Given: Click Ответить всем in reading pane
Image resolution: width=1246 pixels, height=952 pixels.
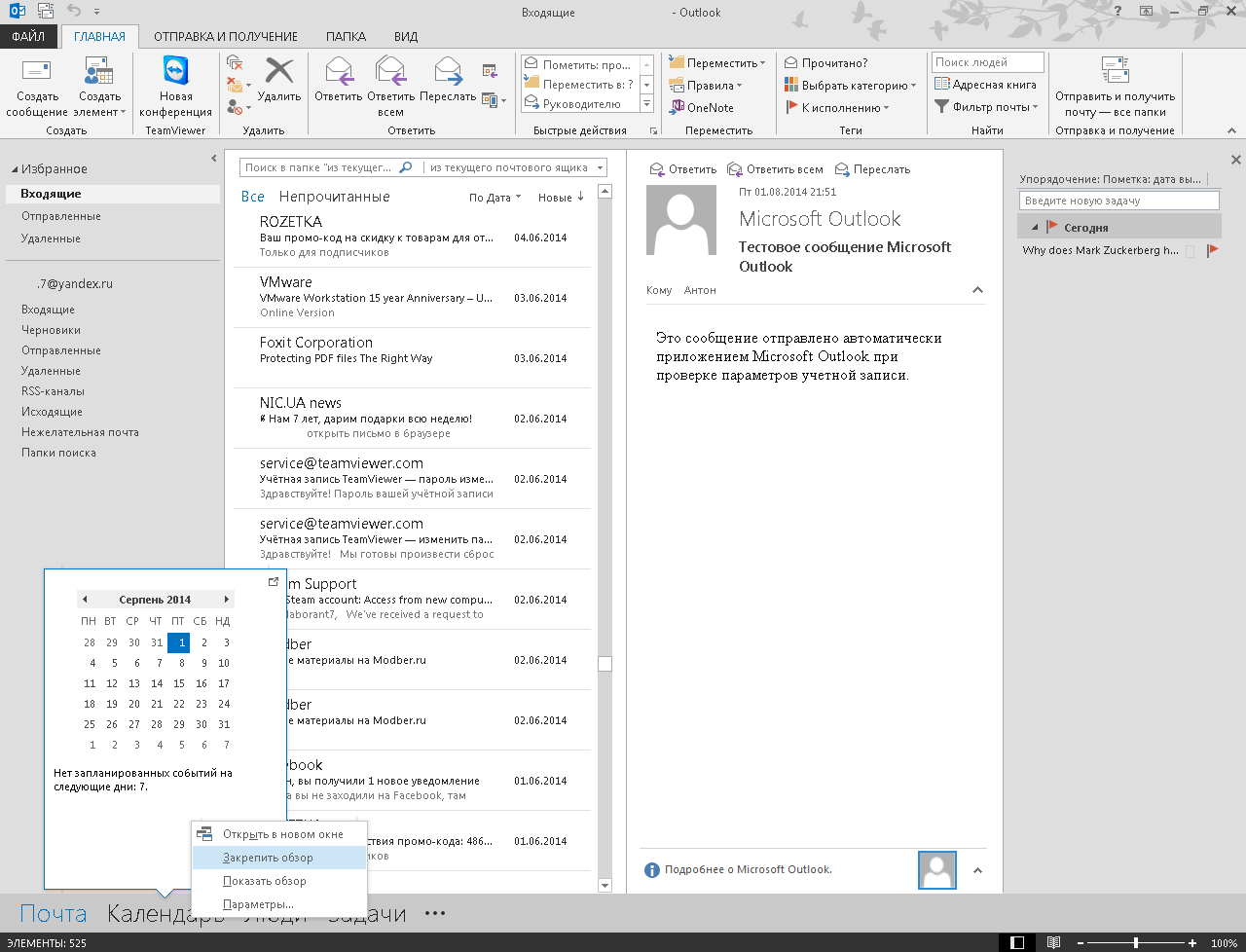Looking at the screenshot, I should point(775,169).
